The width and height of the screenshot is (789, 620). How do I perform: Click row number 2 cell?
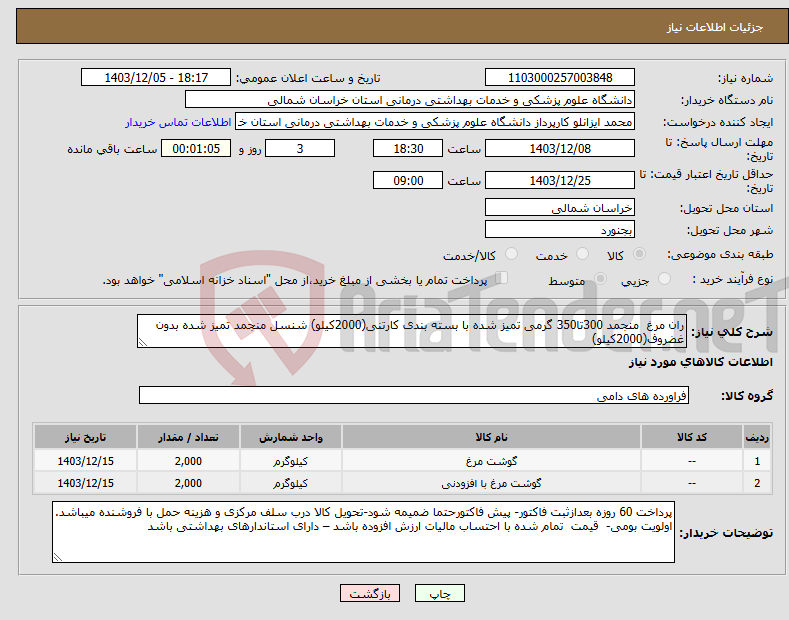757,483
